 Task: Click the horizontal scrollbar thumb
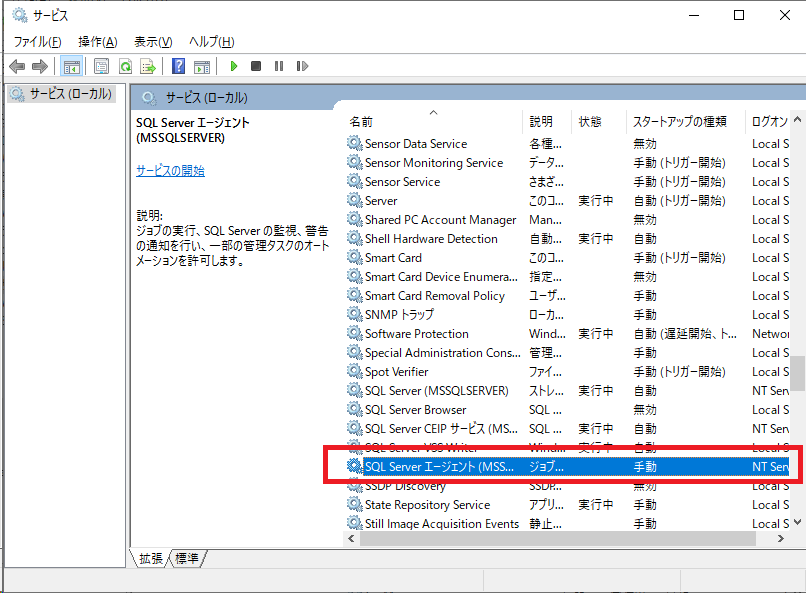(558, 539)
